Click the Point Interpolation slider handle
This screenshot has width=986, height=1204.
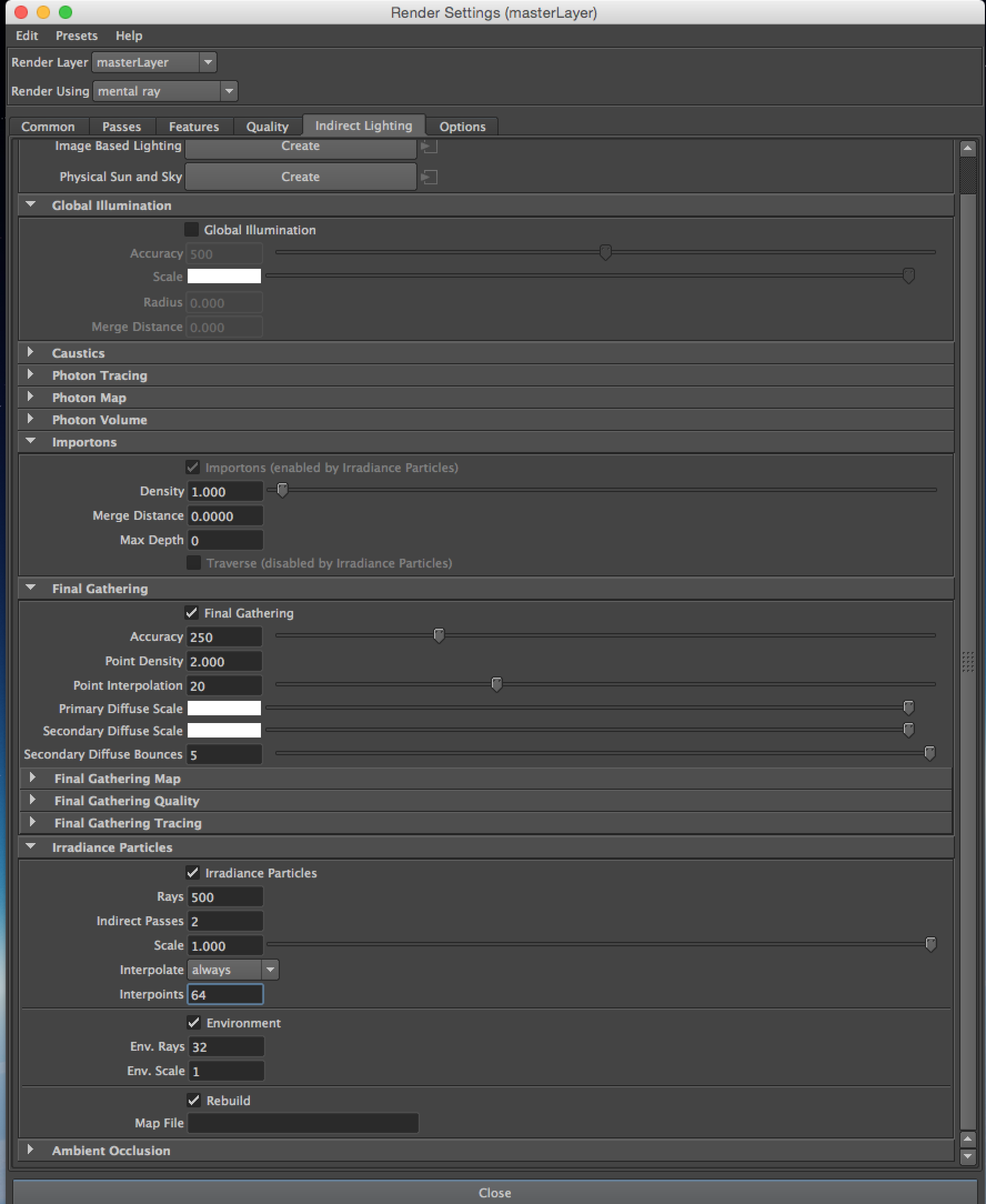pos(496,684)
